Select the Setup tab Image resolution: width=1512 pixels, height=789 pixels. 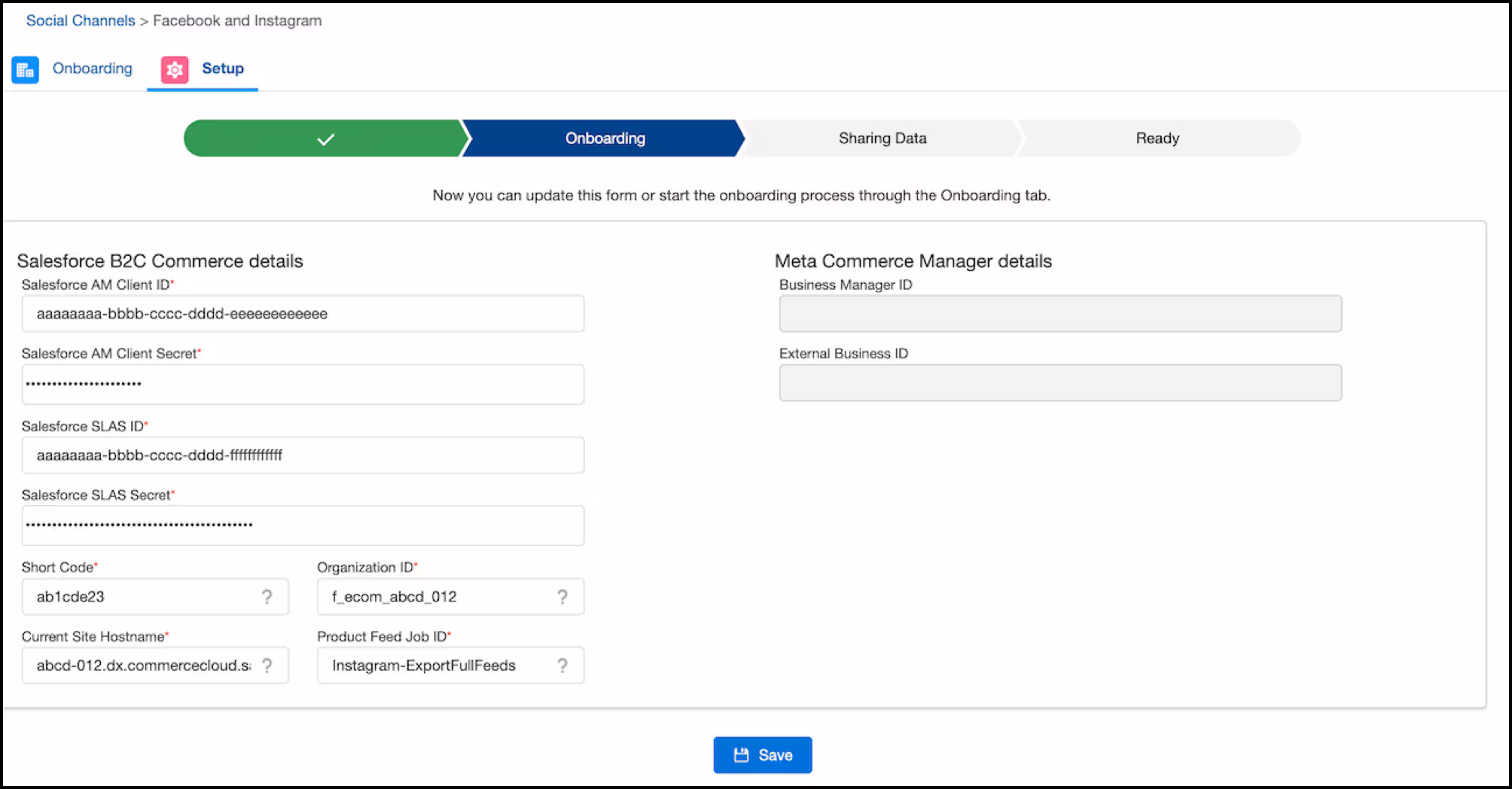pyautogui.click(x=222, y=69)
